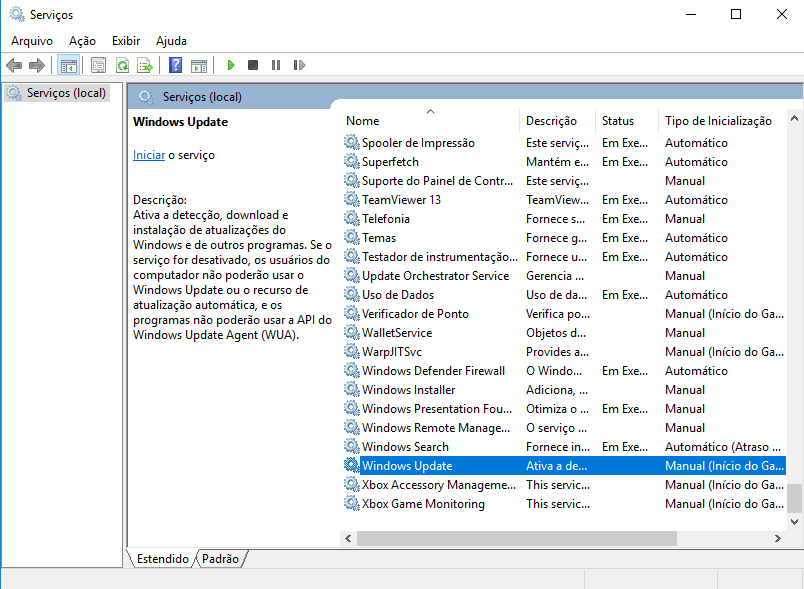Image resolution: width=804 pixels, height=589 pixels.
Task: Click the horizontal scroll right arrow
Action: point(777,538)
